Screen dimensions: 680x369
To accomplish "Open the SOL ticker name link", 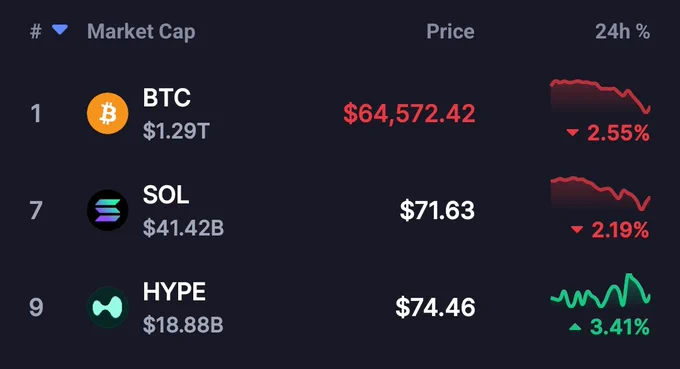I will pyautogui.click(x=166, y=195).
